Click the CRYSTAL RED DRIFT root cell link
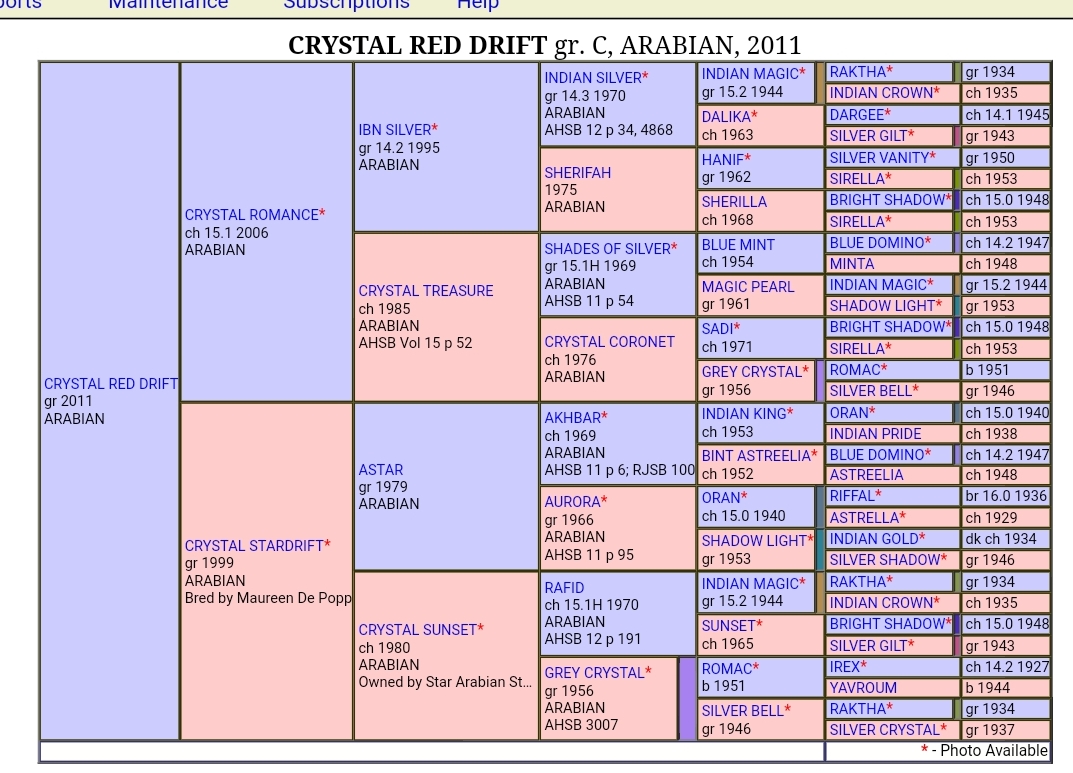Screen dimensions: 1073x773 [110, 384]
